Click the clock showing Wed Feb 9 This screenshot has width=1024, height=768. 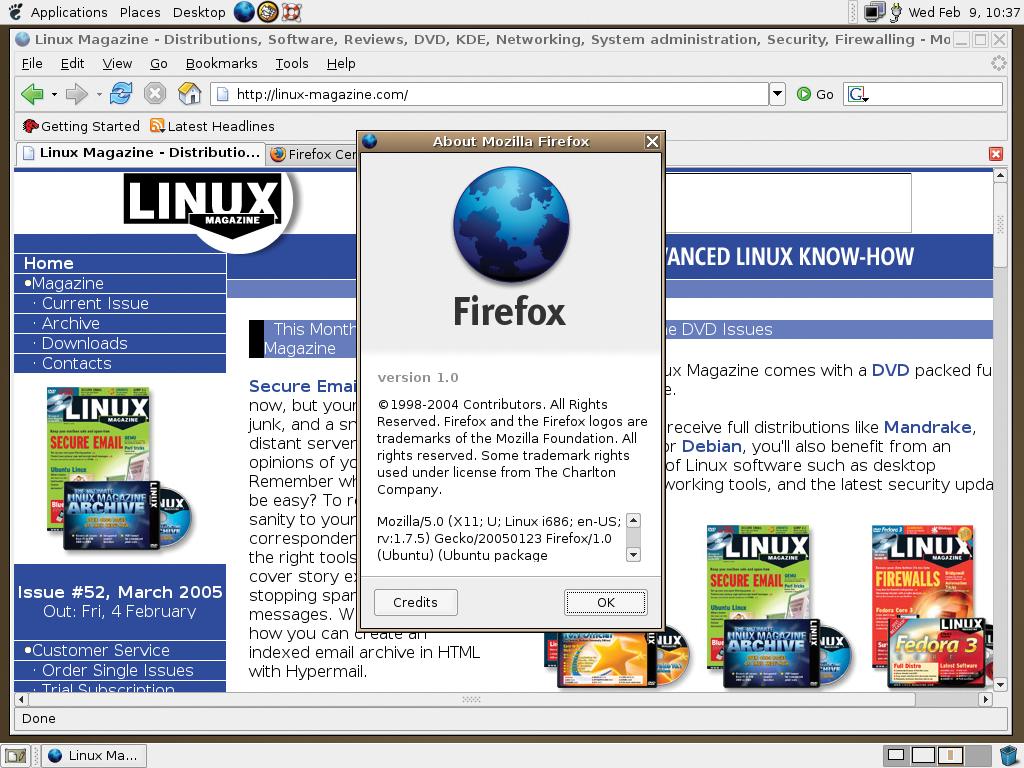click(963, 12)
